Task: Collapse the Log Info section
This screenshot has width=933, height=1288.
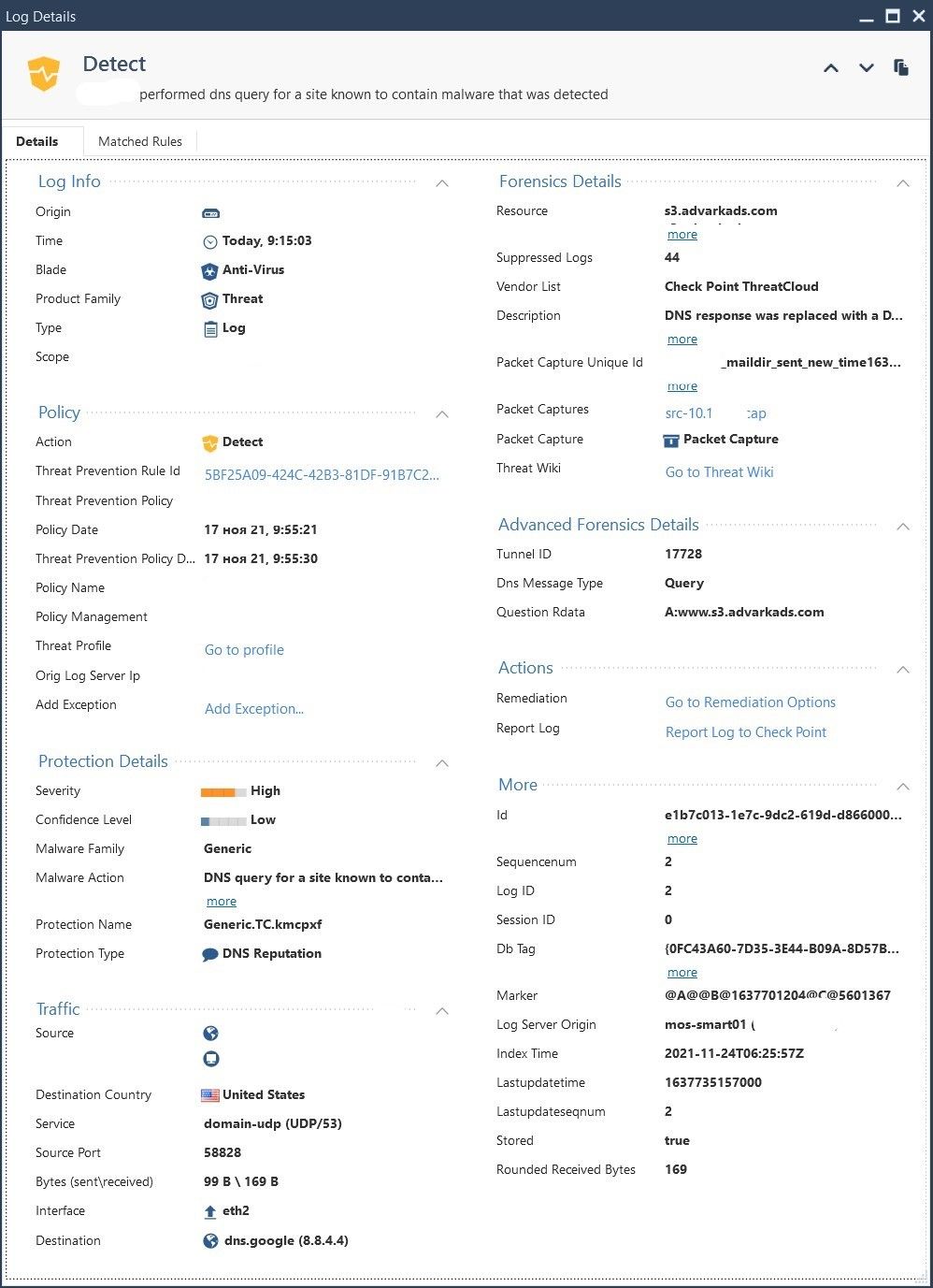Action: point(442,183)
